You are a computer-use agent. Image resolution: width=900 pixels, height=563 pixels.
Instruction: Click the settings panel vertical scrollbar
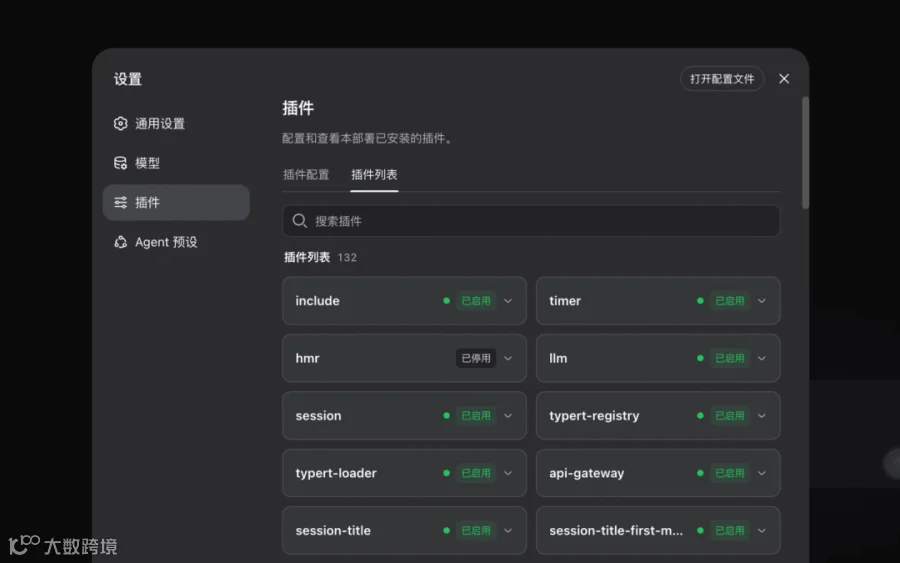point(805,153)
